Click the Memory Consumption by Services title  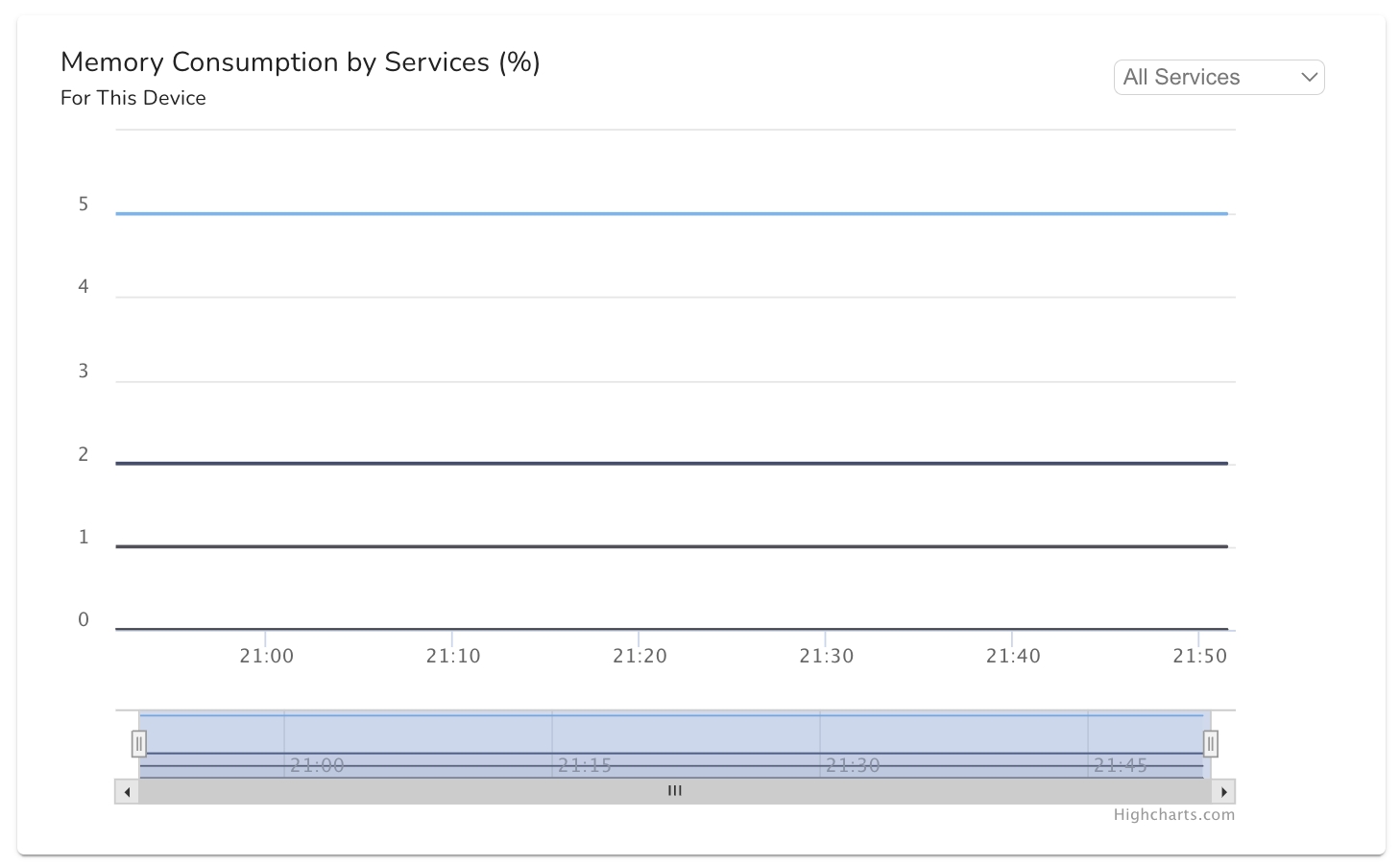click(x=300, y=62)
